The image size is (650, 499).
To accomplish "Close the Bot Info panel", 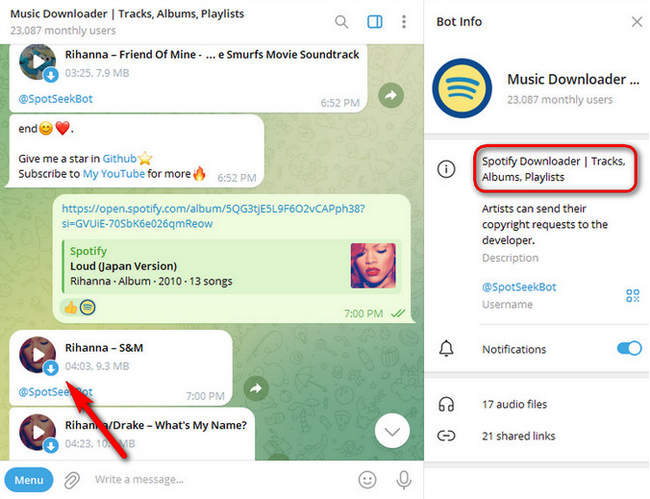I will pyautogui.click(x=637, y=21).
